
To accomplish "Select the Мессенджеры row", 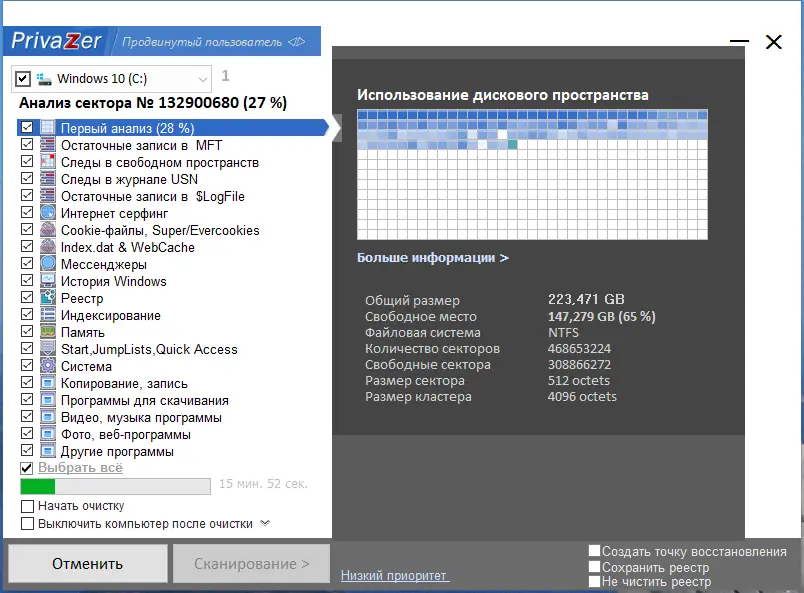I will coord(104,264).
